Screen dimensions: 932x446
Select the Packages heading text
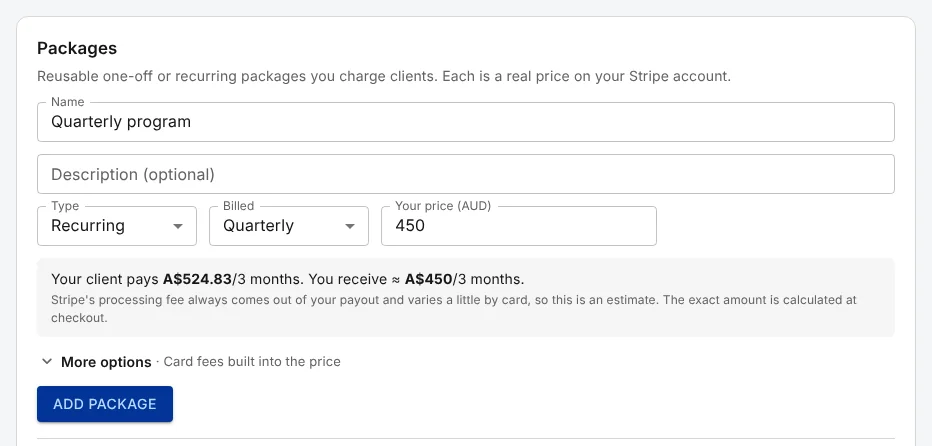[x=77, y=48]
